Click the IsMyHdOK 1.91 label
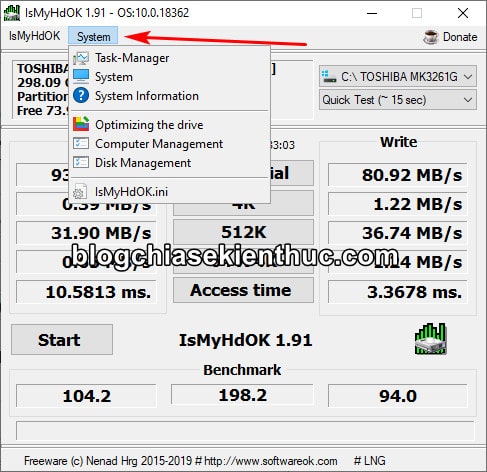This screenshot has height=472, width=487. click(x=245, y=340)
